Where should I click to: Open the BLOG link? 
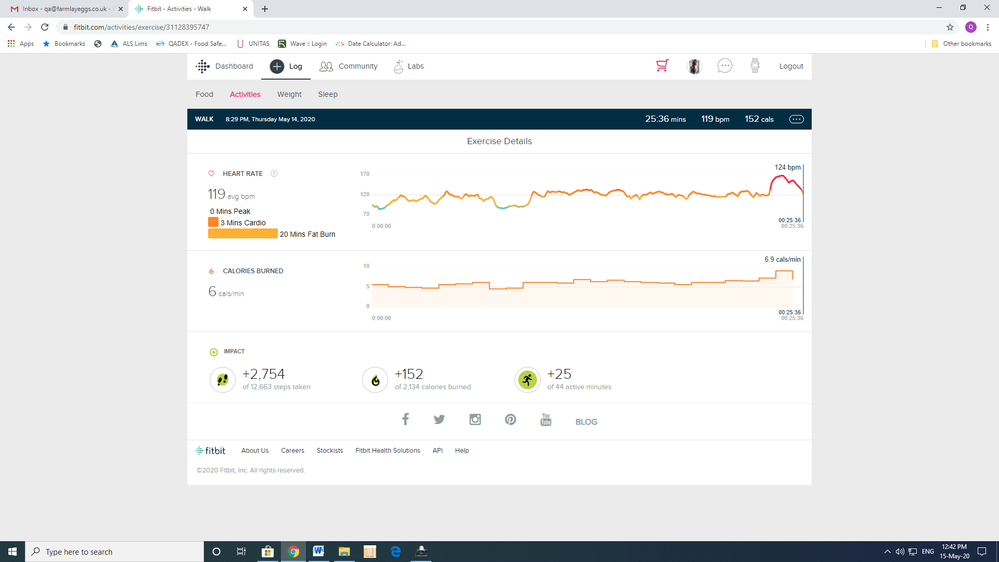586,422
